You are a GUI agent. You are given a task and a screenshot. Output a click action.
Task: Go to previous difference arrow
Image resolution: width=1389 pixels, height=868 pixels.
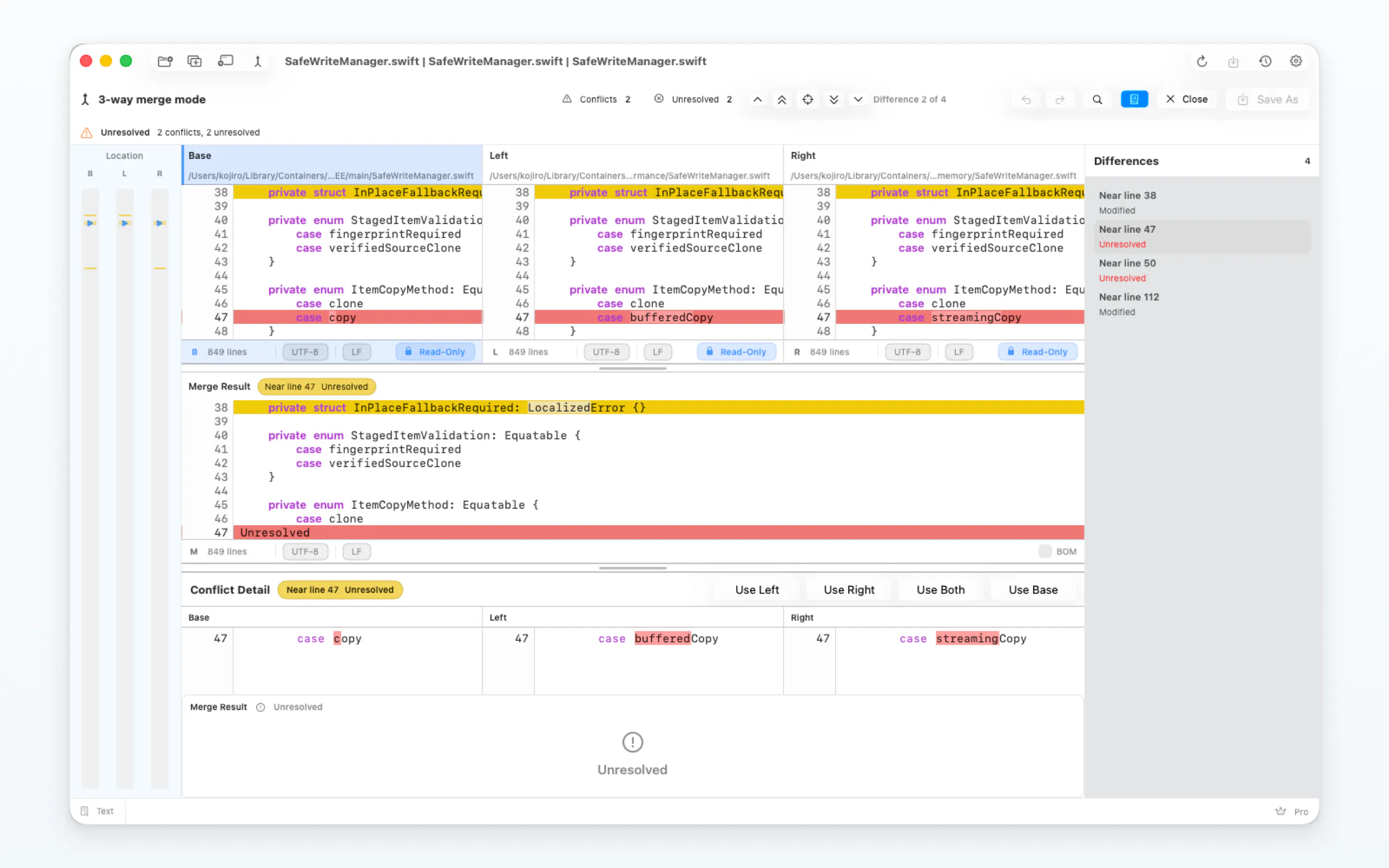click(x=757, y=99)
